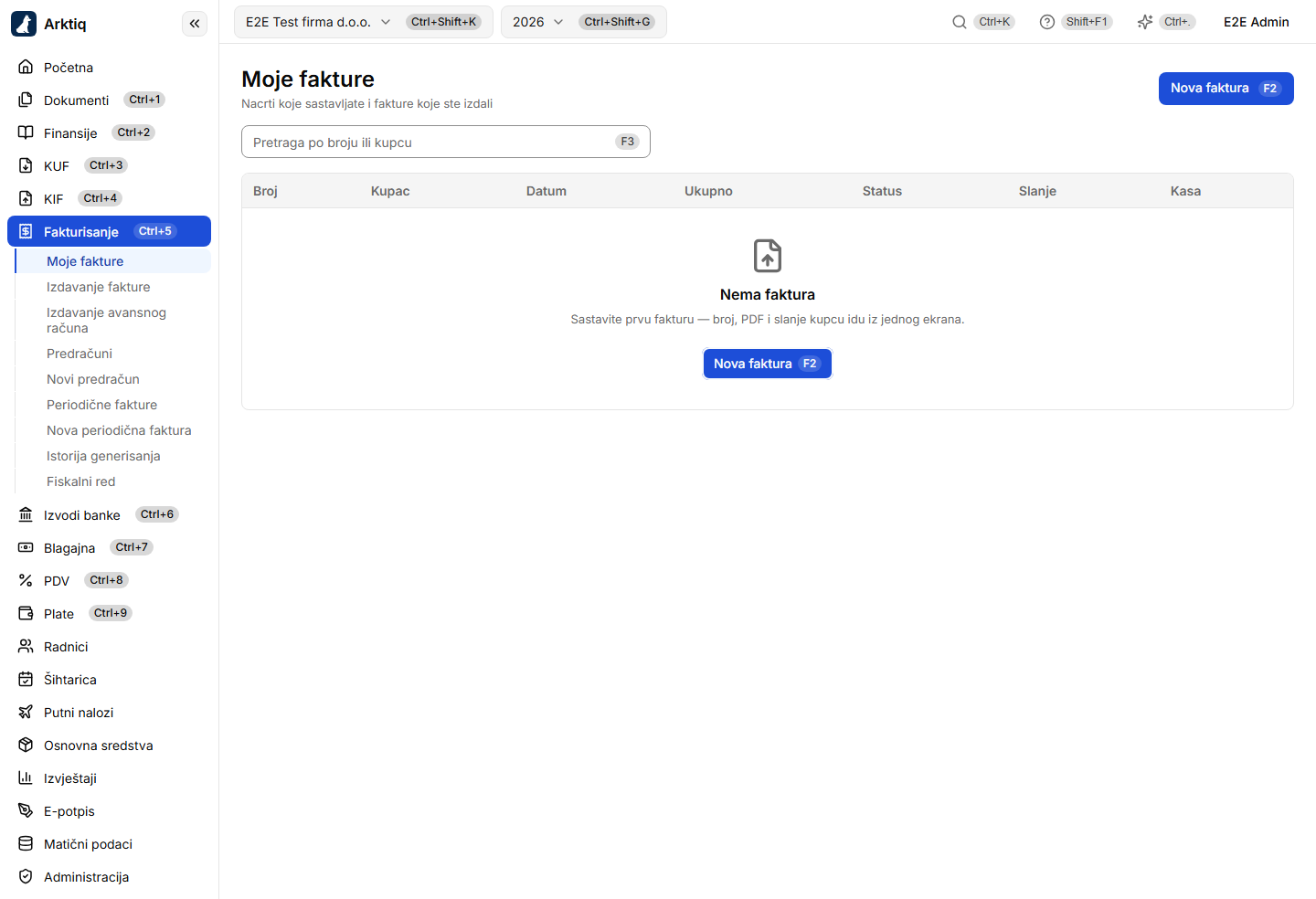Focus the Pretraga po broju ili kupcu field
Image resolution: width=1316 pixels, height=899 pixels.
(446, 142)
